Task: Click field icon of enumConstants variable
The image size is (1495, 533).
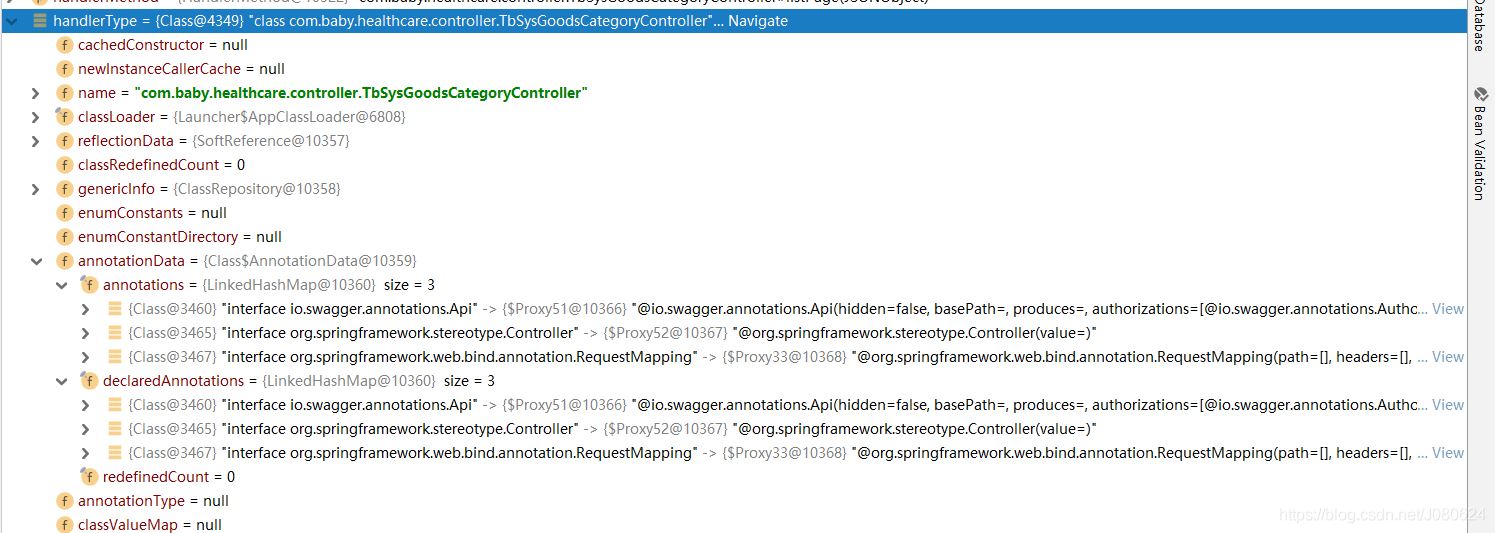Action: pyautogui.click(x=65, y=213)
